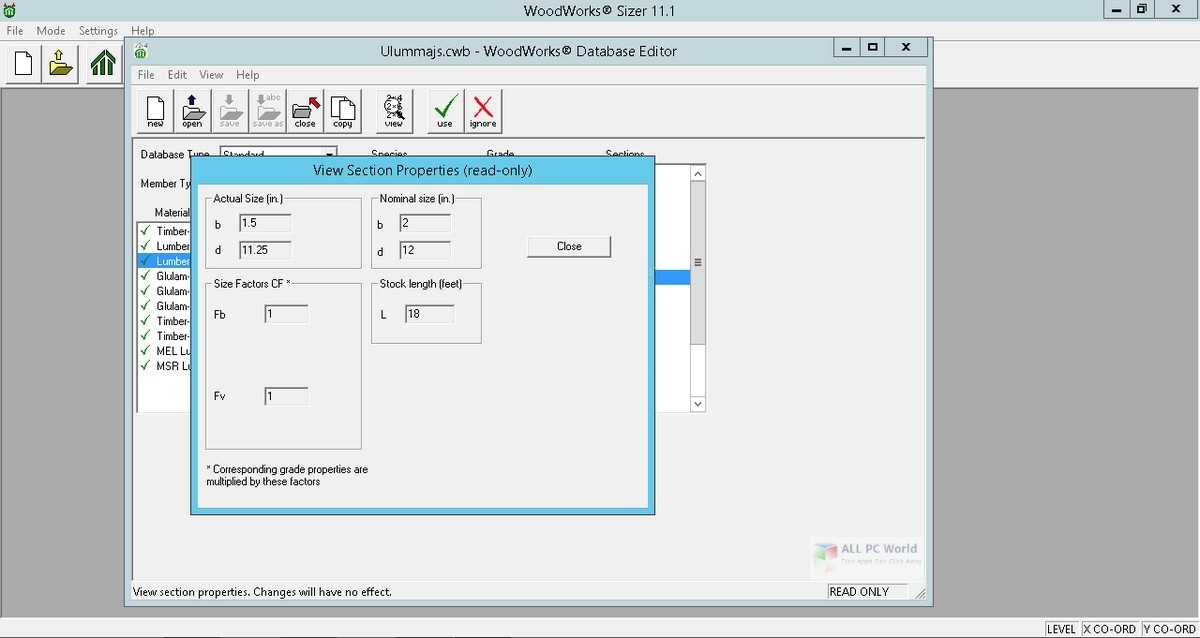Click the Nominal size d field showing 12
This screenshot has width=1200, height=638.
coord(425,250)
